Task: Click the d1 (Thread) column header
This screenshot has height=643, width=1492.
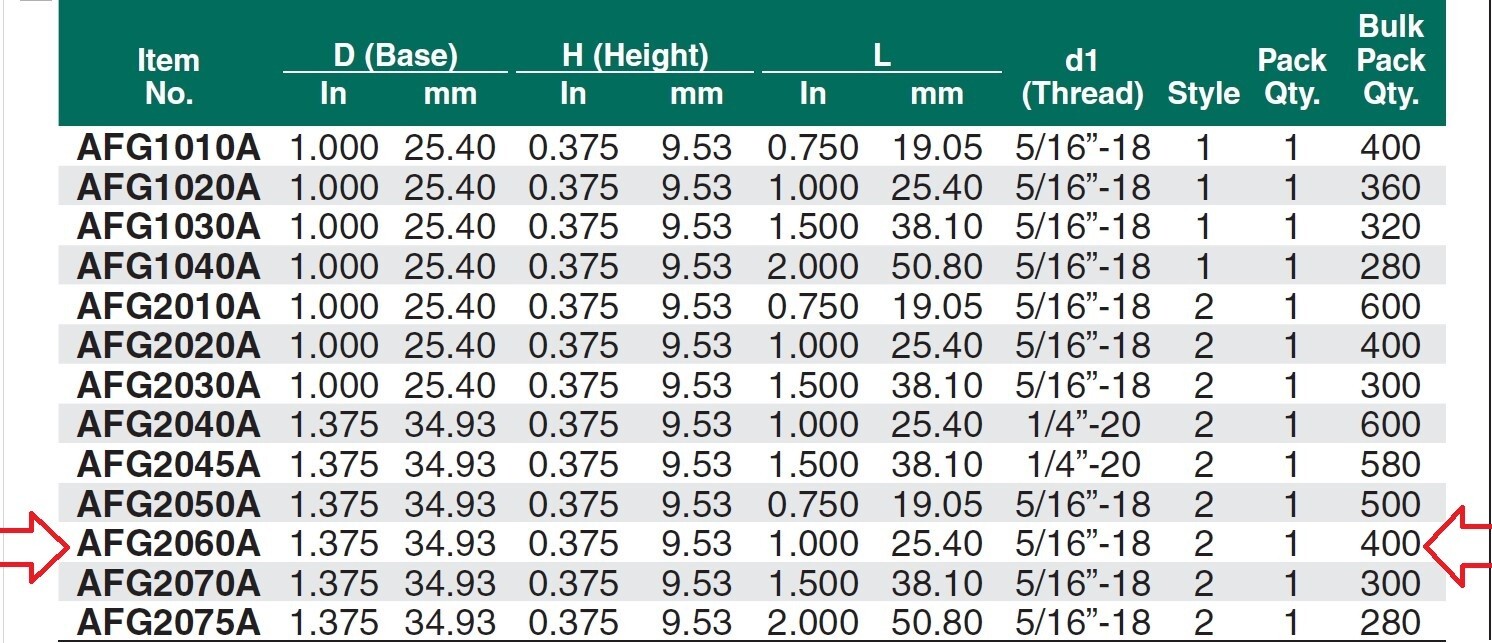Action: click(1082, 77)
